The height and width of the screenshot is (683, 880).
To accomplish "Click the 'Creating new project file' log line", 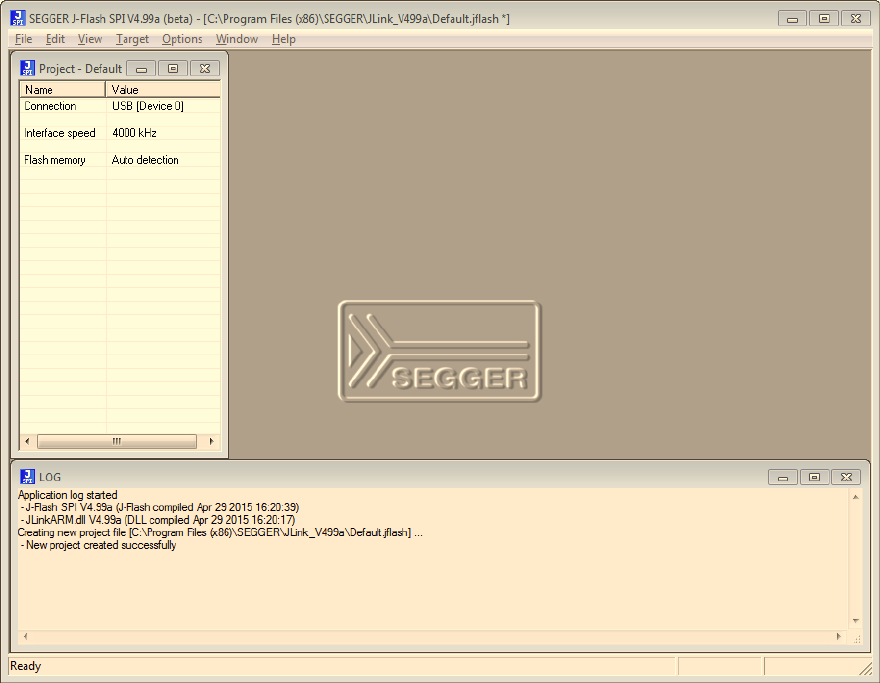I will 220,533.
